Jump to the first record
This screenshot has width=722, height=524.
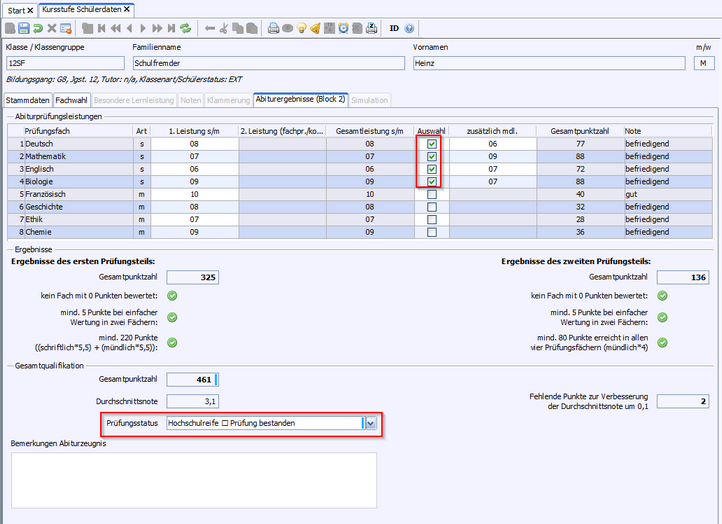pyautogui.click(x=102, y=28)
